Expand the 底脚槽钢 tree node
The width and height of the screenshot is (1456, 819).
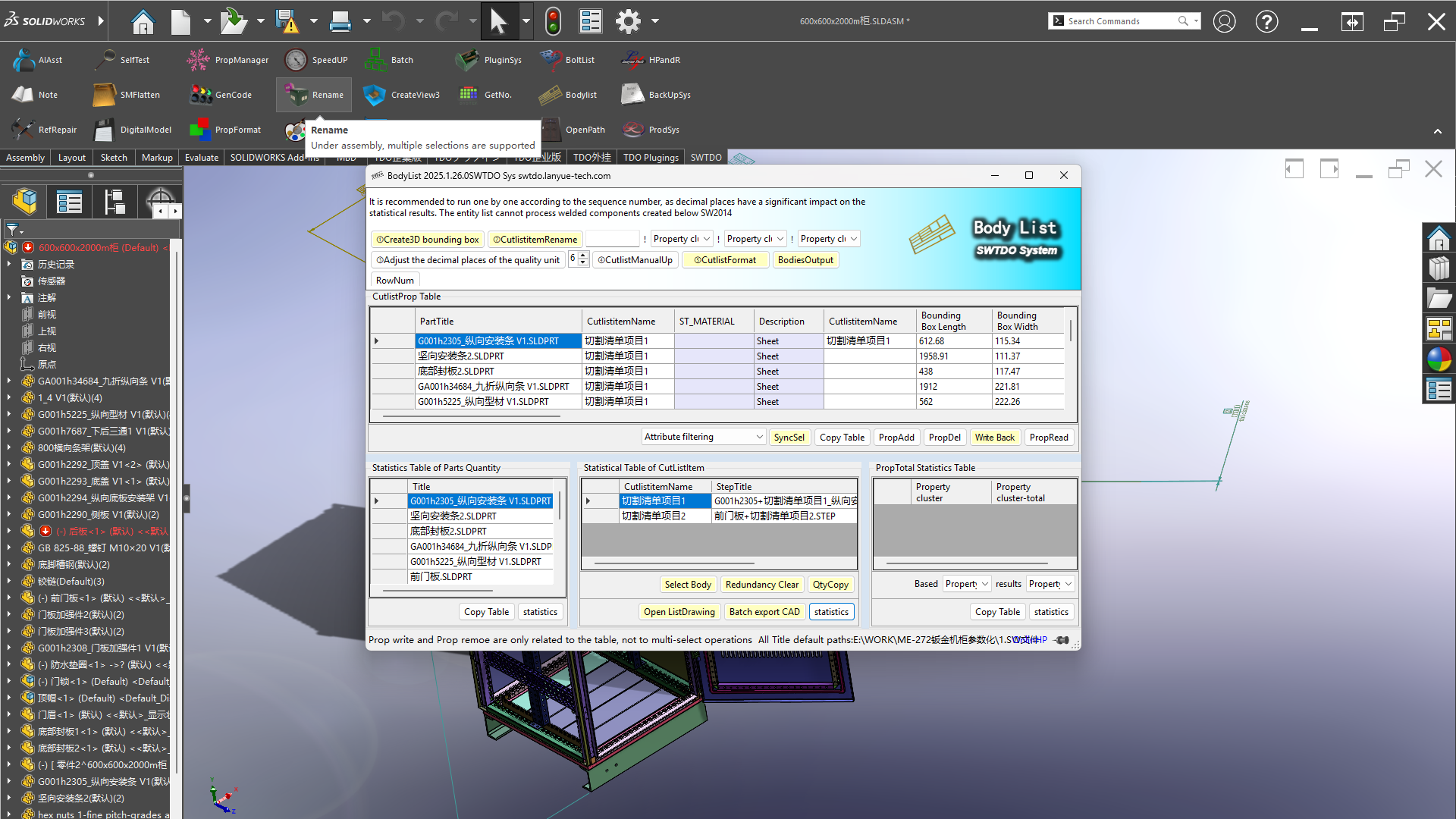point(9,565)
